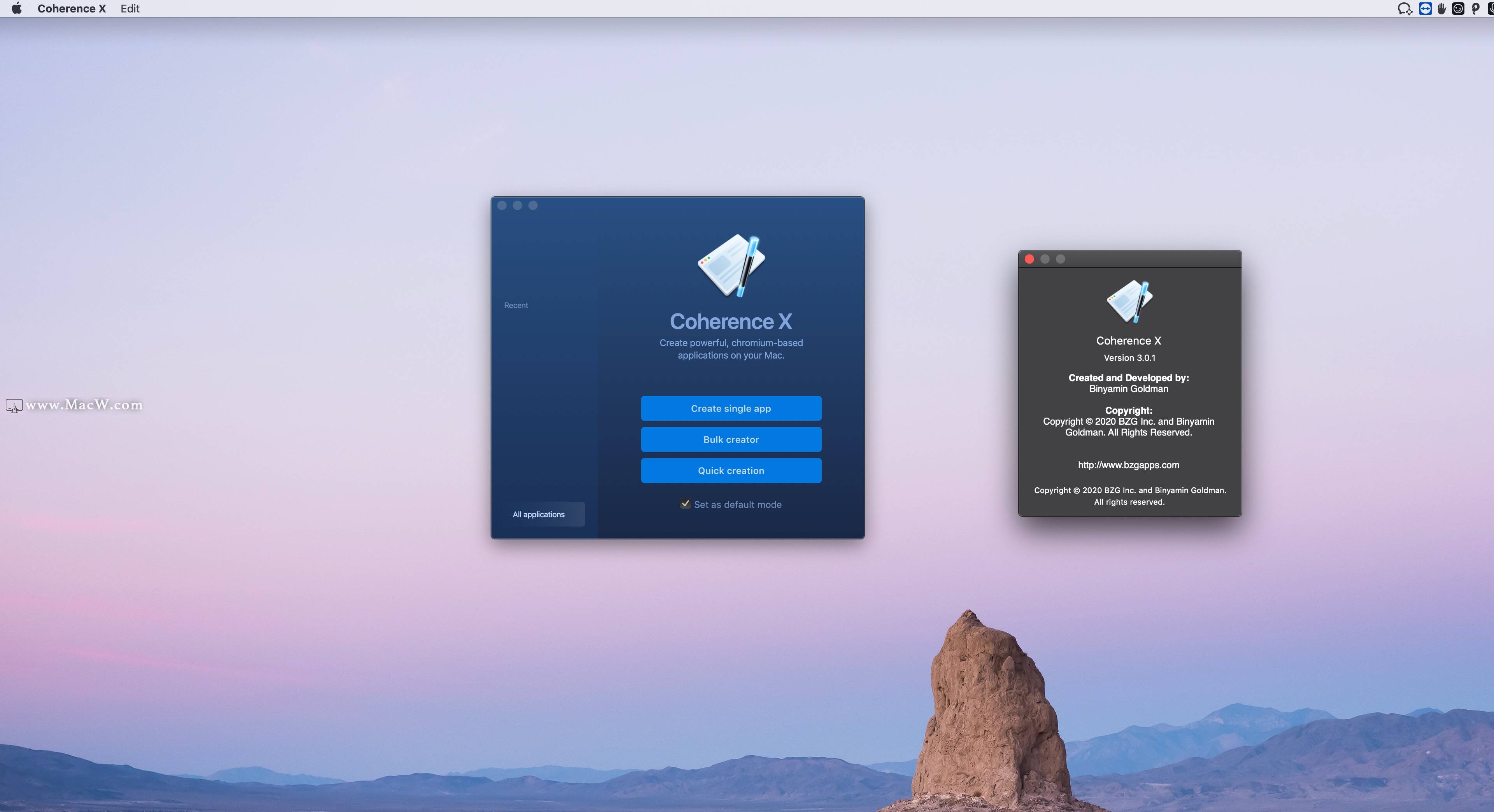1494x812 pixels.
Task: Choose Quick creation
Action: pyautogui.click(x=731, y=471)
